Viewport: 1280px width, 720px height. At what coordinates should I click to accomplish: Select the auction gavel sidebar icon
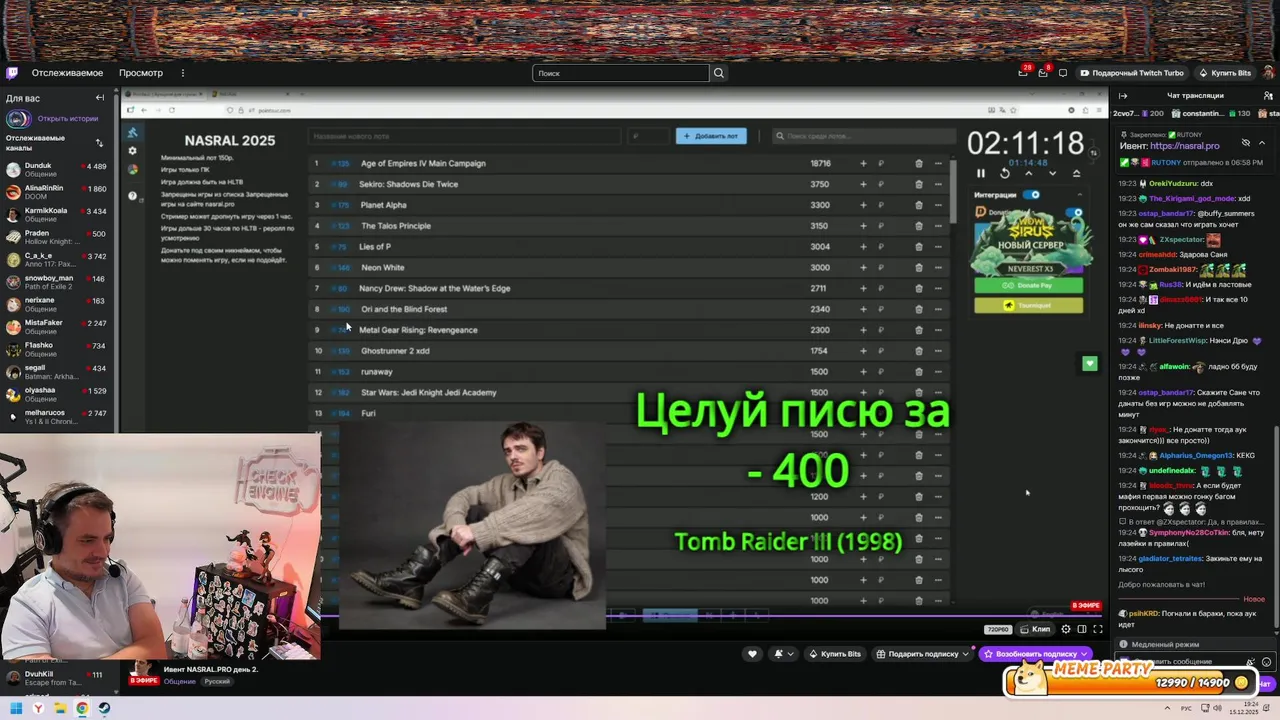pos(133,132)
